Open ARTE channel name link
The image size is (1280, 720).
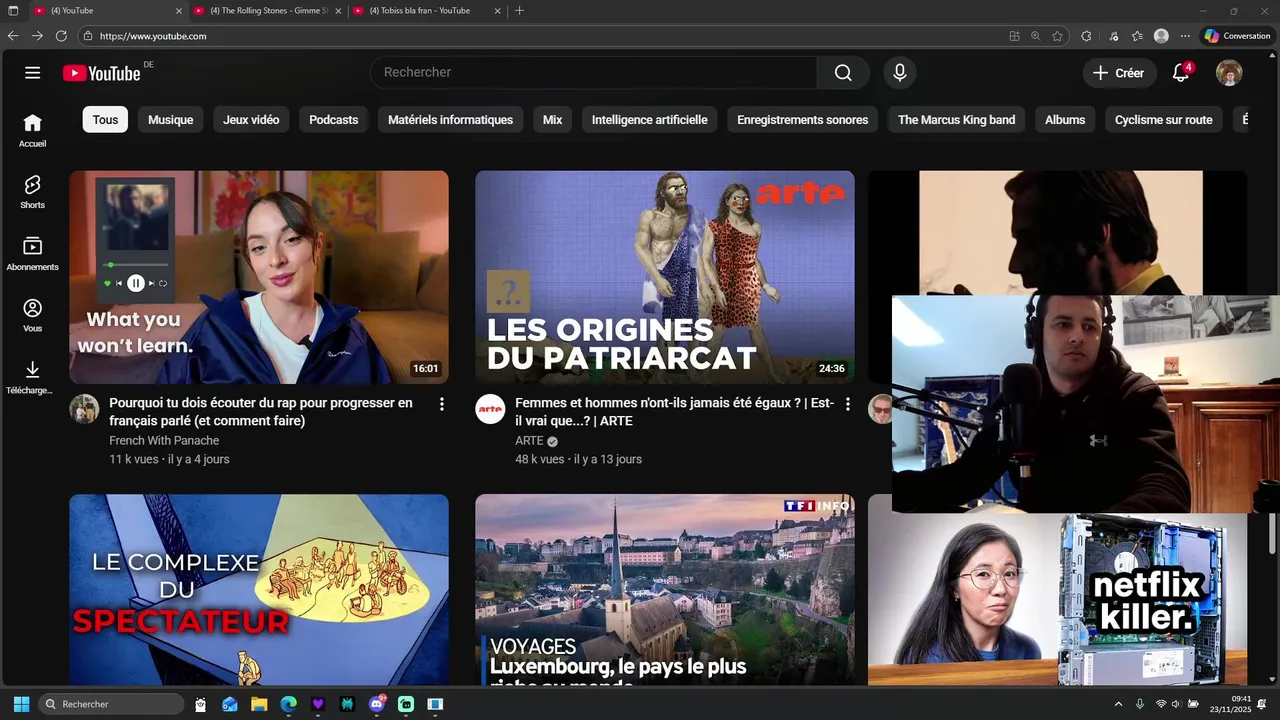coord(529,441)
